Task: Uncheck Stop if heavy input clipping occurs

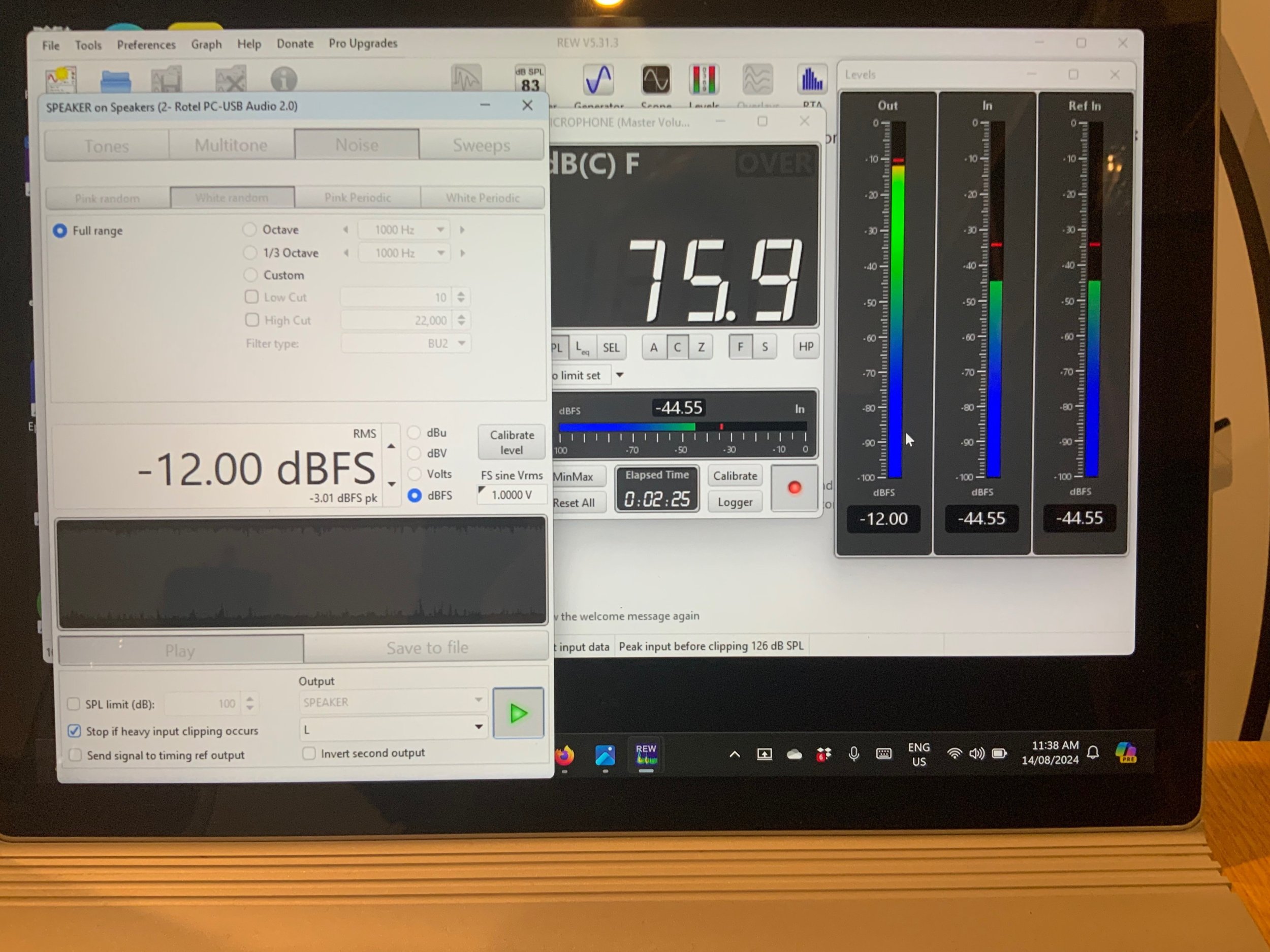Action: (75, 731)
